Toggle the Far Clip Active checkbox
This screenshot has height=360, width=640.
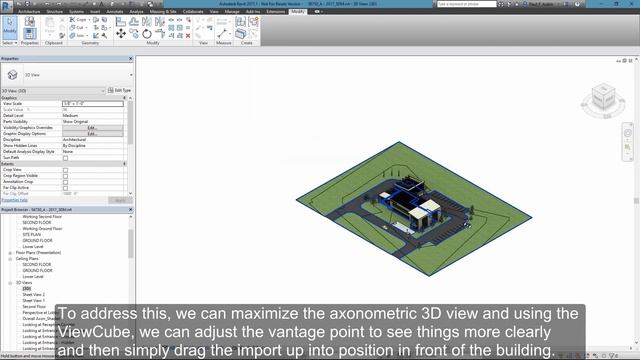(65, 188)
